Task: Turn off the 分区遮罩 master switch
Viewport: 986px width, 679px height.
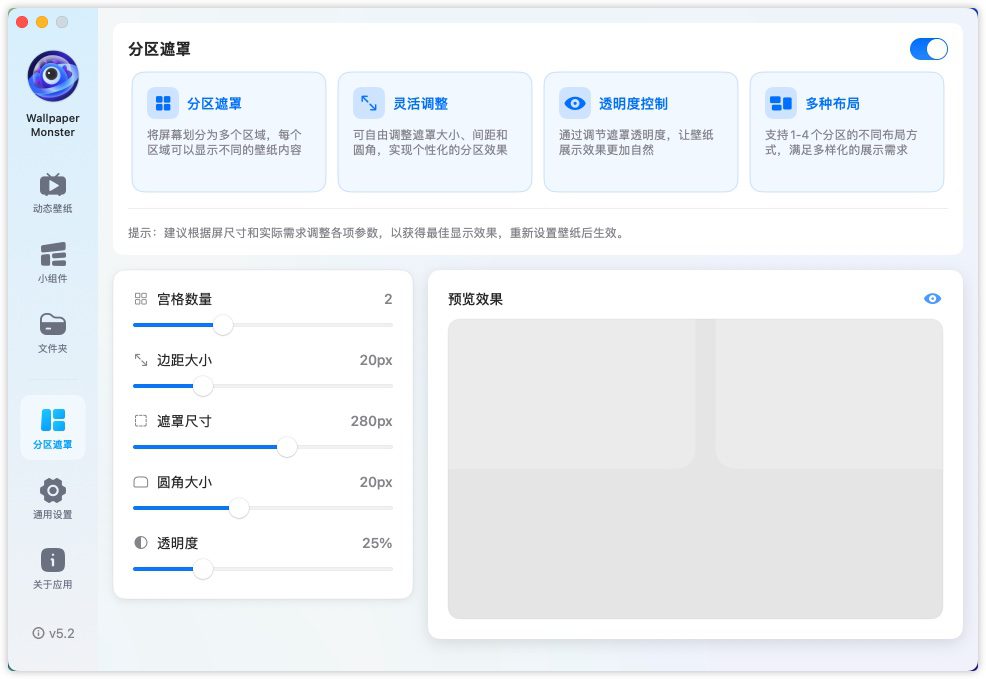Action: point(928,49)
